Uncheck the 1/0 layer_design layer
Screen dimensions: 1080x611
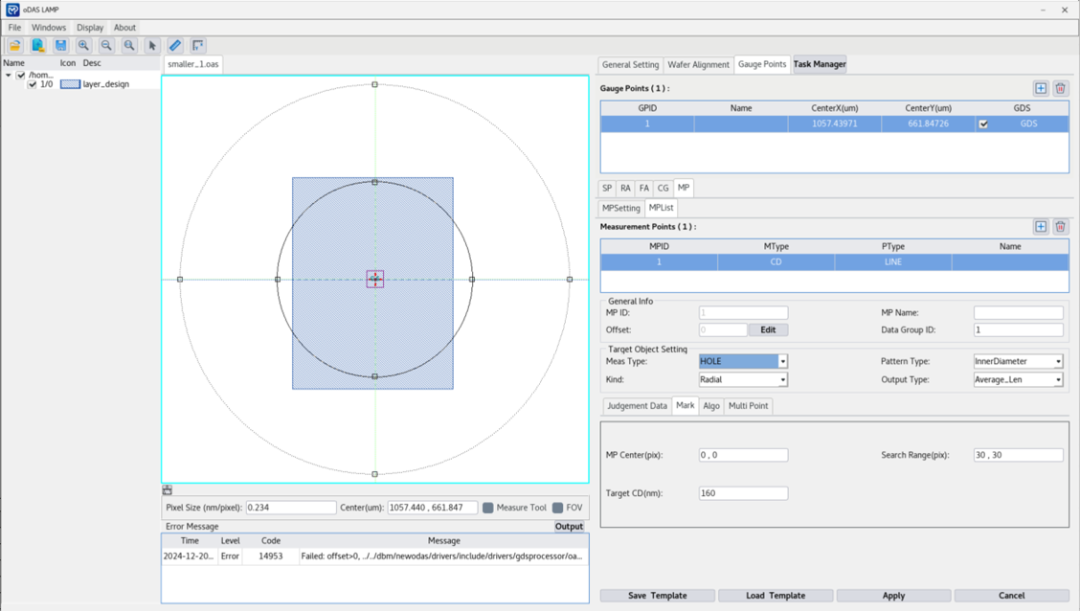tap(32, 85)
